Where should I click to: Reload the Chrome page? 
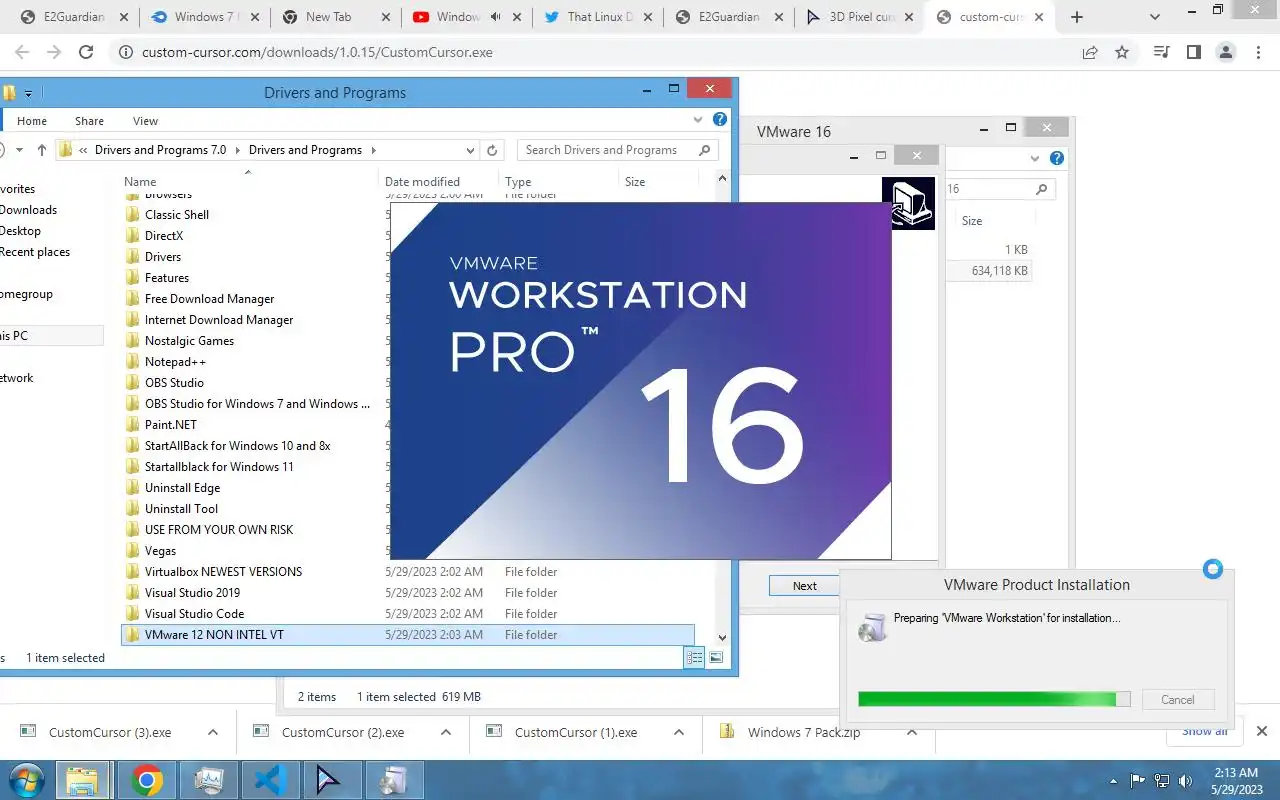coord(86,53)
